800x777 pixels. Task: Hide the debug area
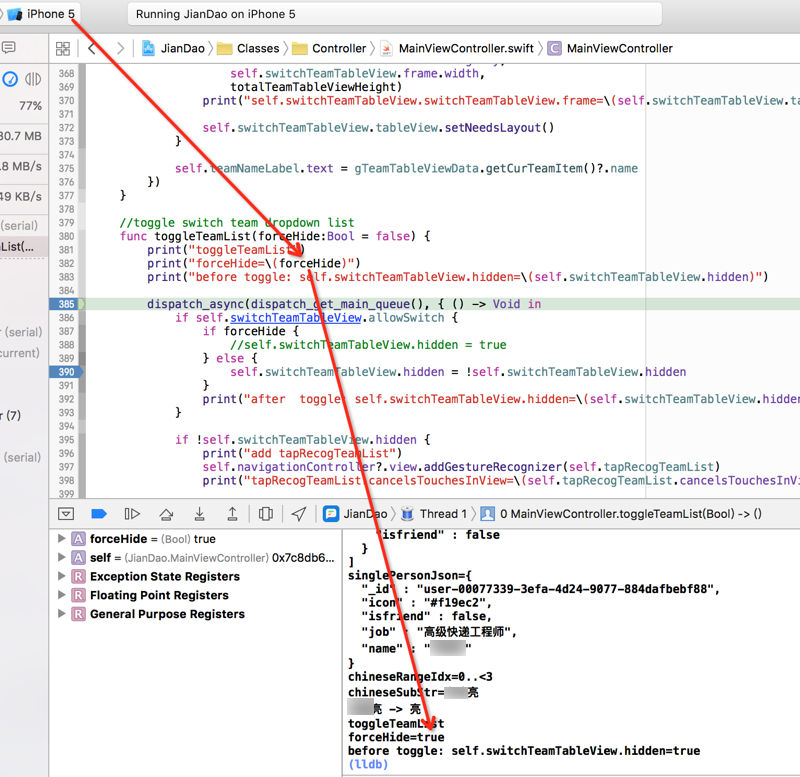coord(66,514)
